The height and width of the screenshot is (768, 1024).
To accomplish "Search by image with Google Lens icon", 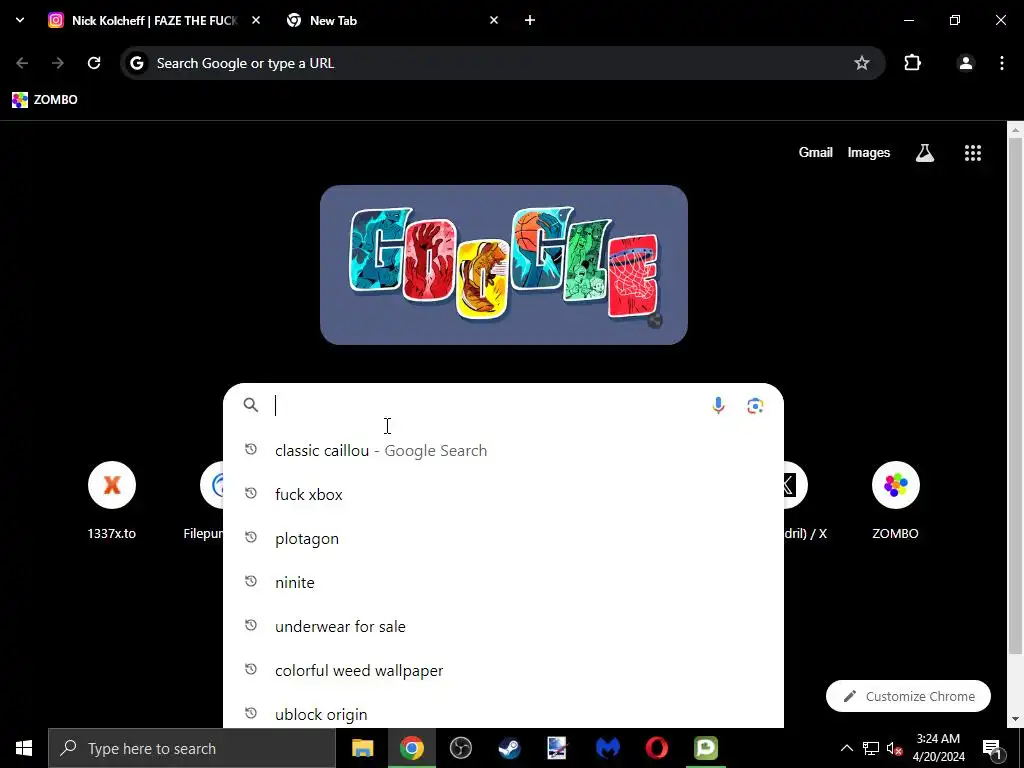I will pos(755,406).
